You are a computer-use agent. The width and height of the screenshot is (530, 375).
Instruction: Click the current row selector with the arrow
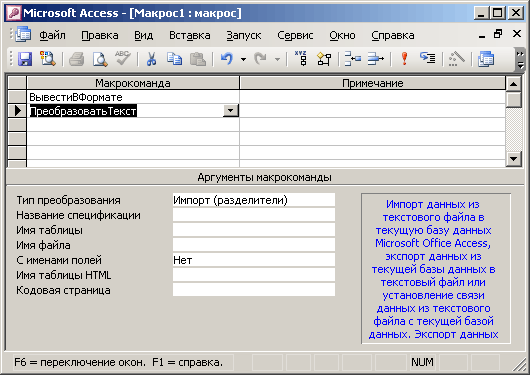[x=17, y=111]
